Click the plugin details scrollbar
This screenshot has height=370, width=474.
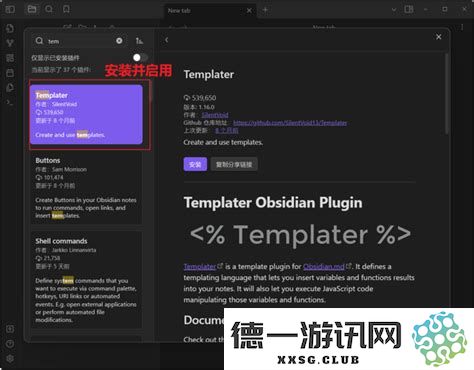pos(446,93)
